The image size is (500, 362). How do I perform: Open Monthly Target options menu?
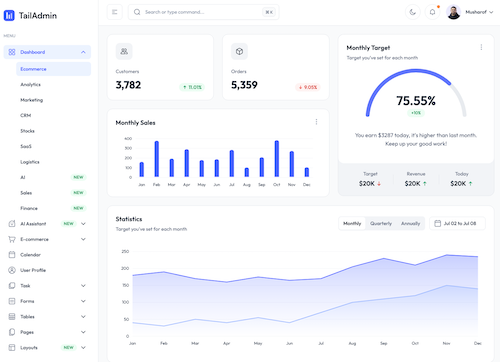click(x=481, y=47)
